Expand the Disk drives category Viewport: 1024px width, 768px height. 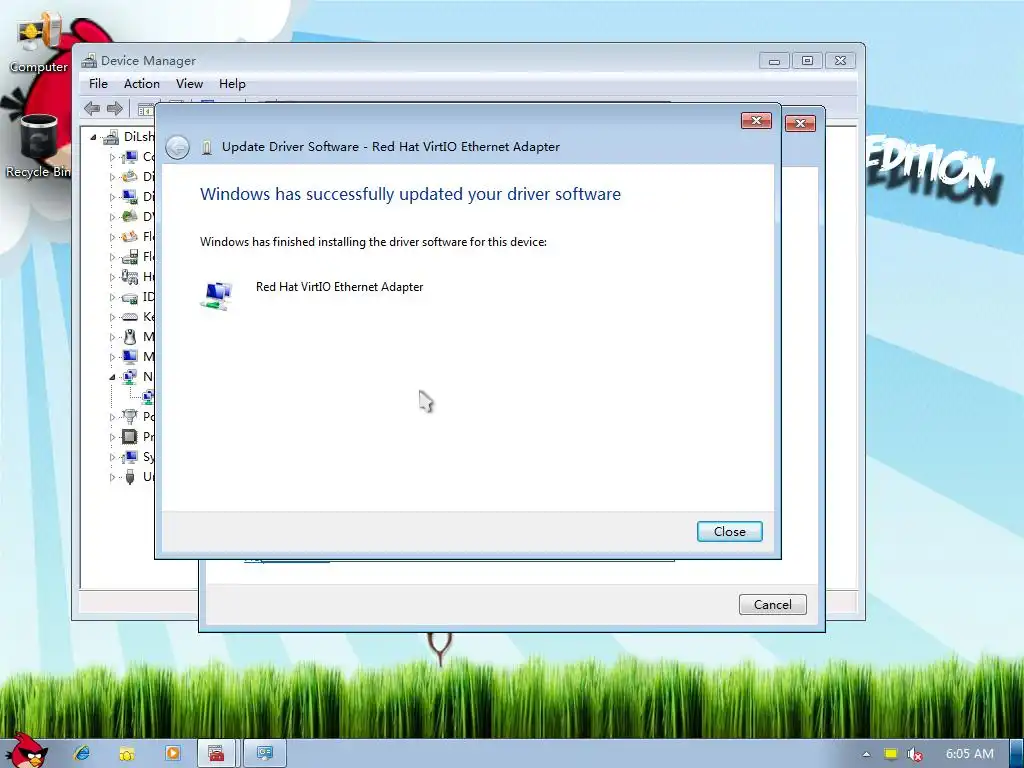(112, 177)
